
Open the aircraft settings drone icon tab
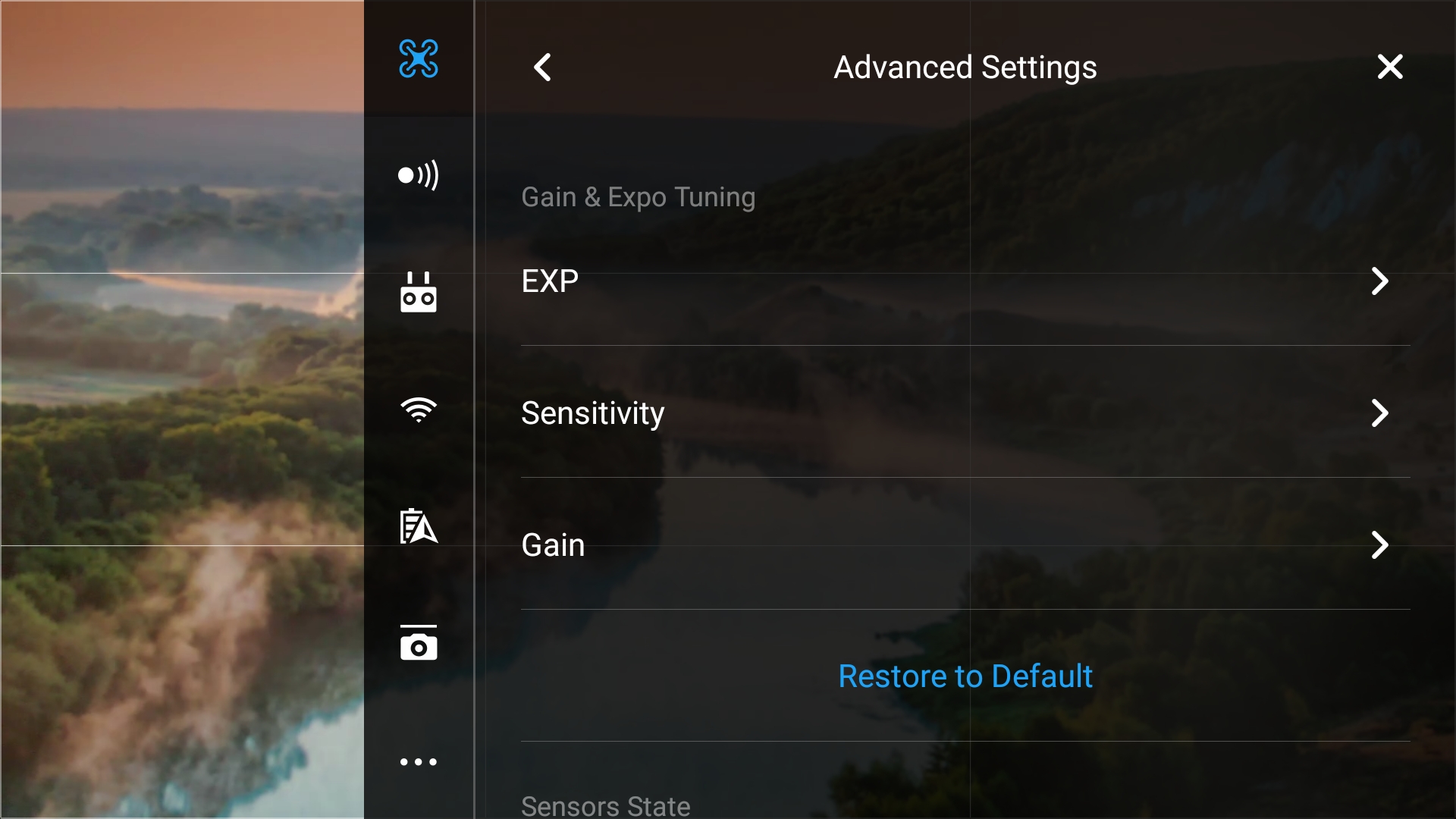click(419, 58)
